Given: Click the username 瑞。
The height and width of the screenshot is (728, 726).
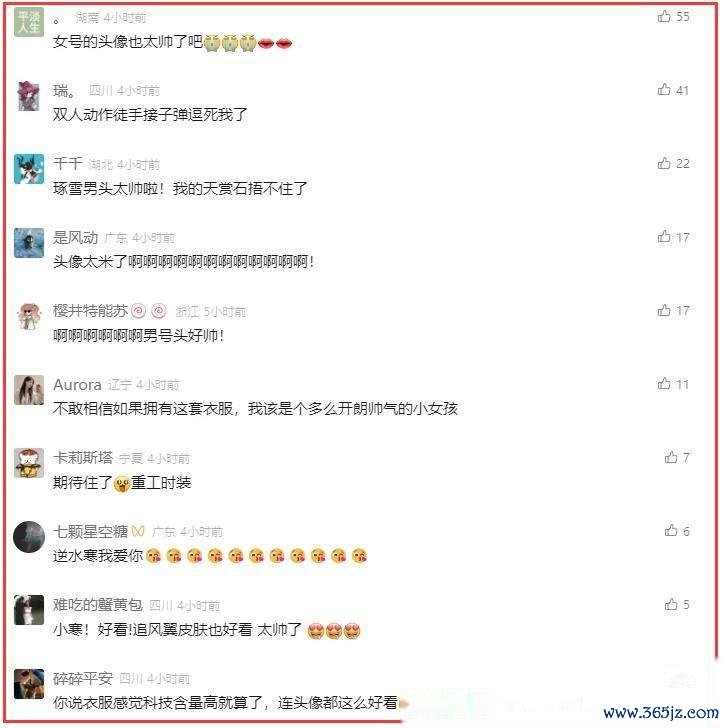Looking at the screenshot, I should point(64,91).
